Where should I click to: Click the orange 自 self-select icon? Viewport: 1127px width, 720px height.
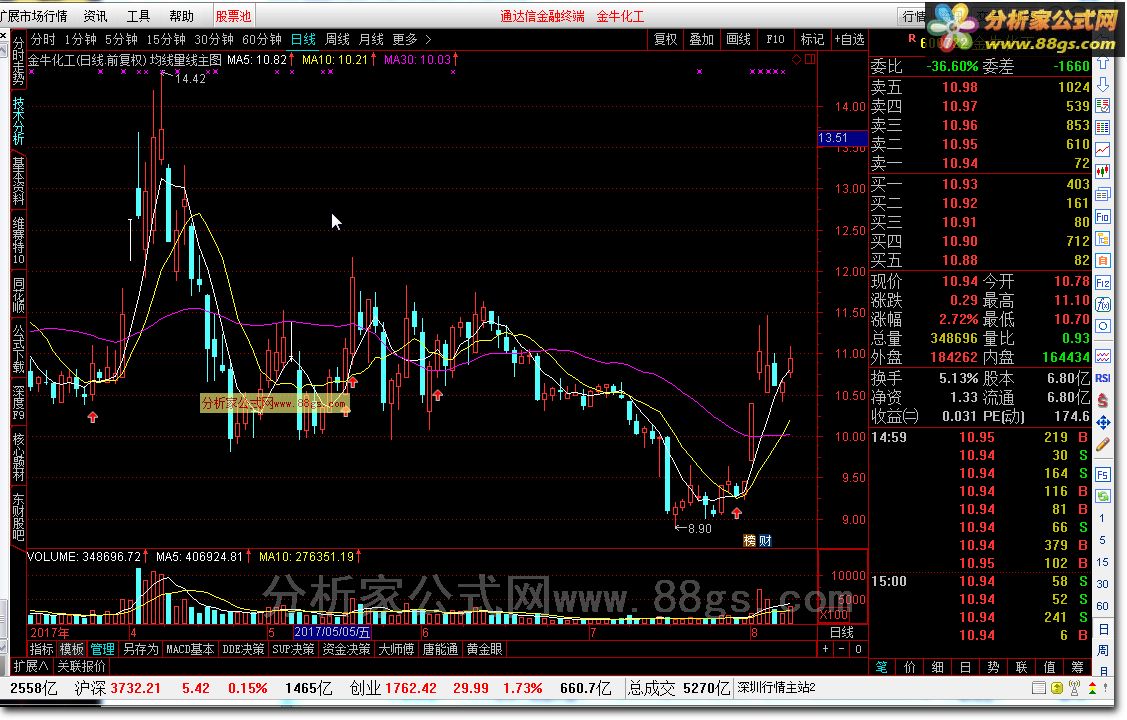click(x=1103, y=261)
